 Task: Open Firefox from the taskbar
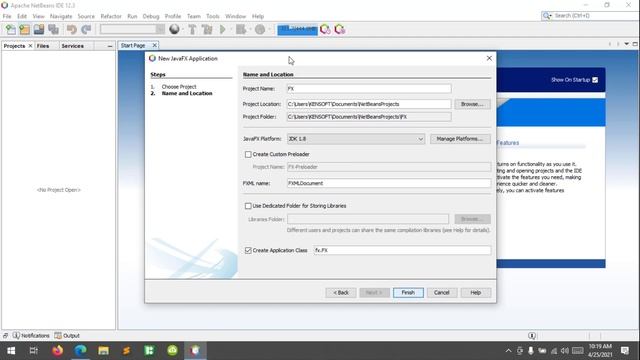pos(58,351)
